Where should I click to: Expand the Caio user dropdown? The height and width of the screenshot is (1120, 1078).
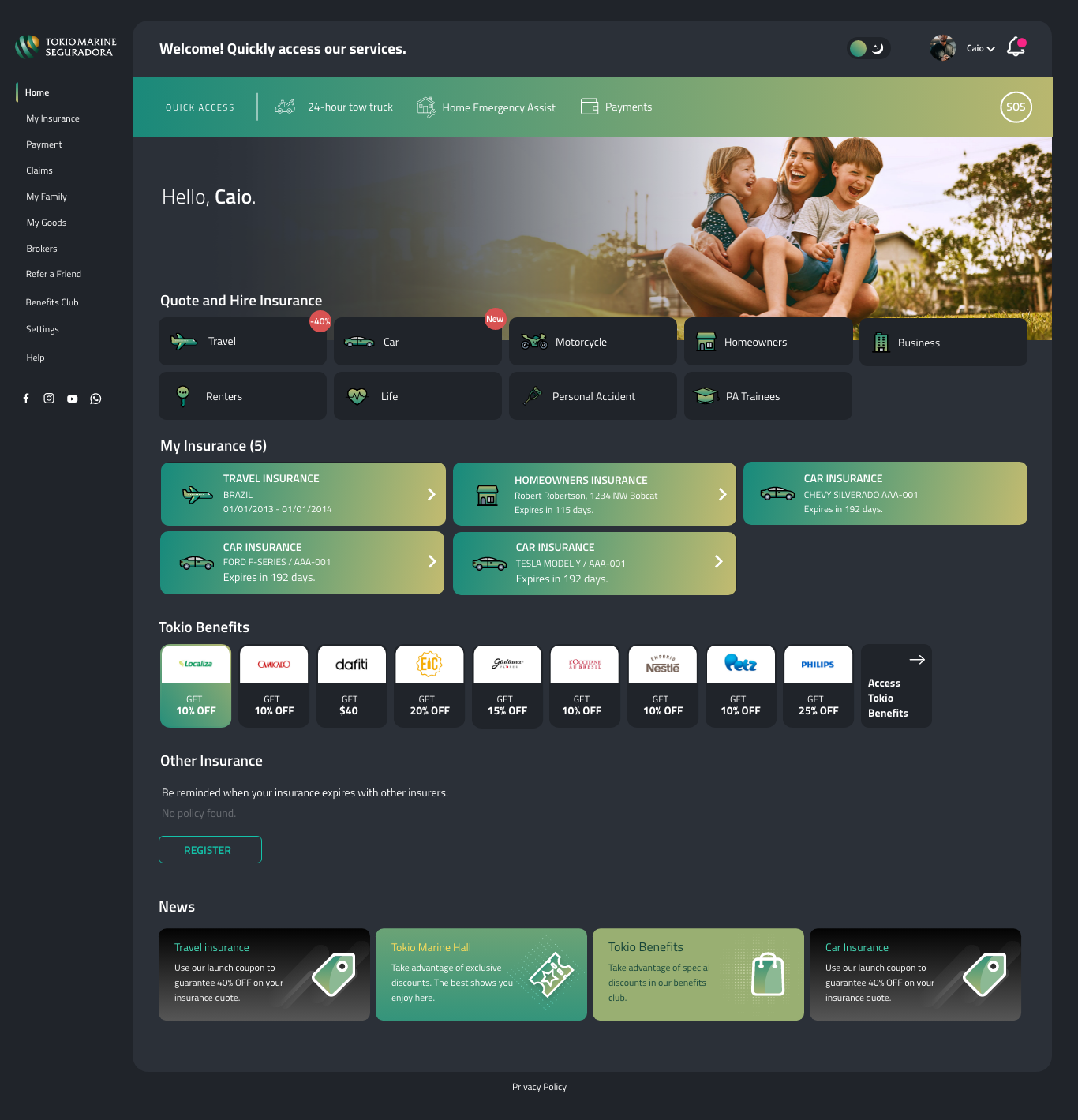pyautogui.click(x=981, y=48)
